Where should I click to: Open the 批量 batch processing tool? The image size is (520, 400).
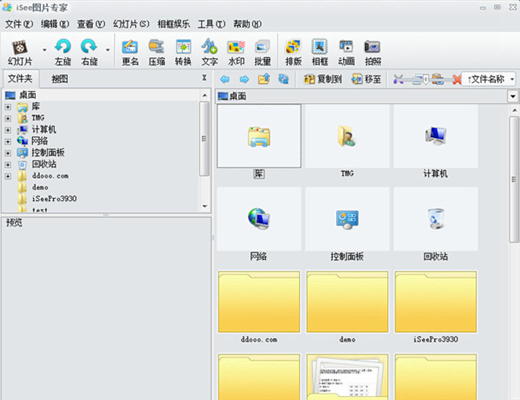tap(262, 53)
